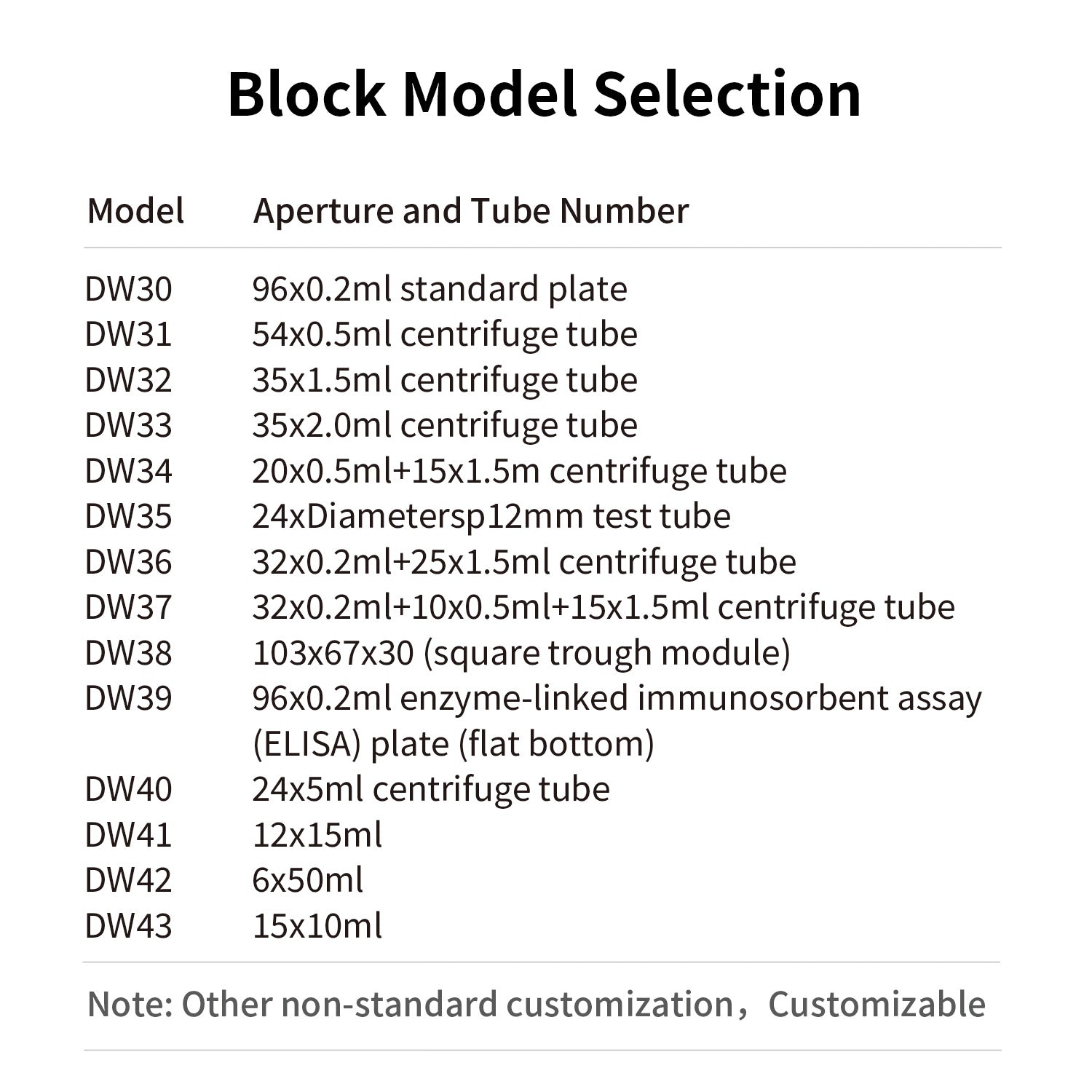Select the DW41 12x15ml row

point(234,835)
